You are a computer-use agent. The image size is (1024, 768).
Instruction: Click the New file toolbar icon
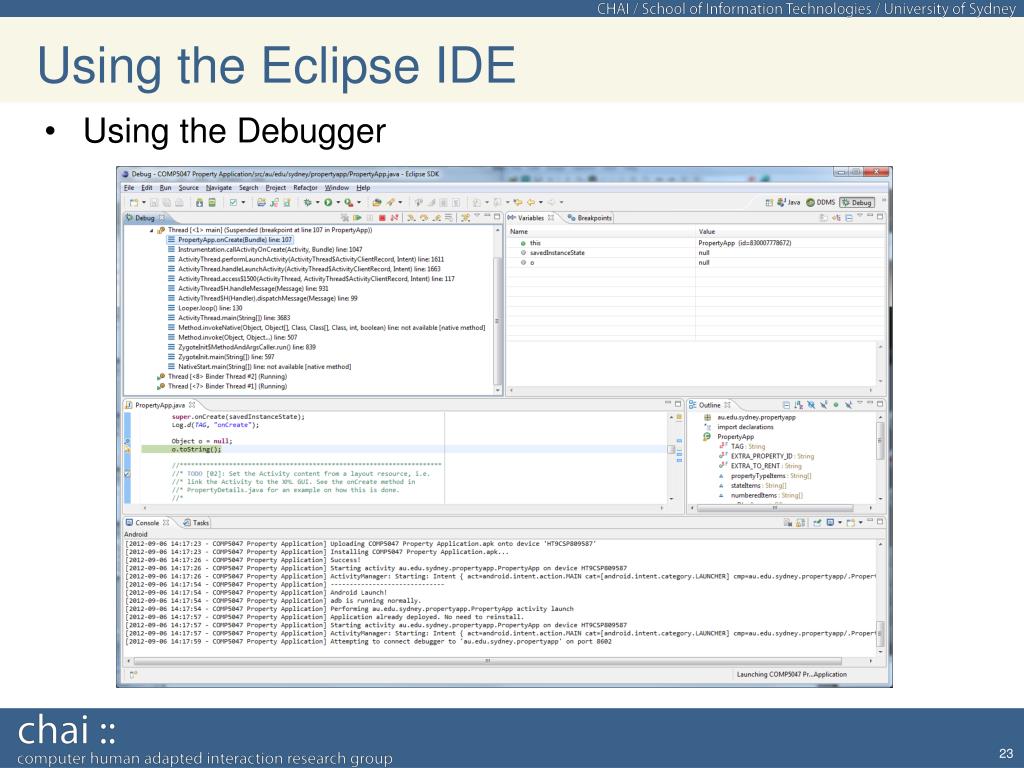point(133,202)
